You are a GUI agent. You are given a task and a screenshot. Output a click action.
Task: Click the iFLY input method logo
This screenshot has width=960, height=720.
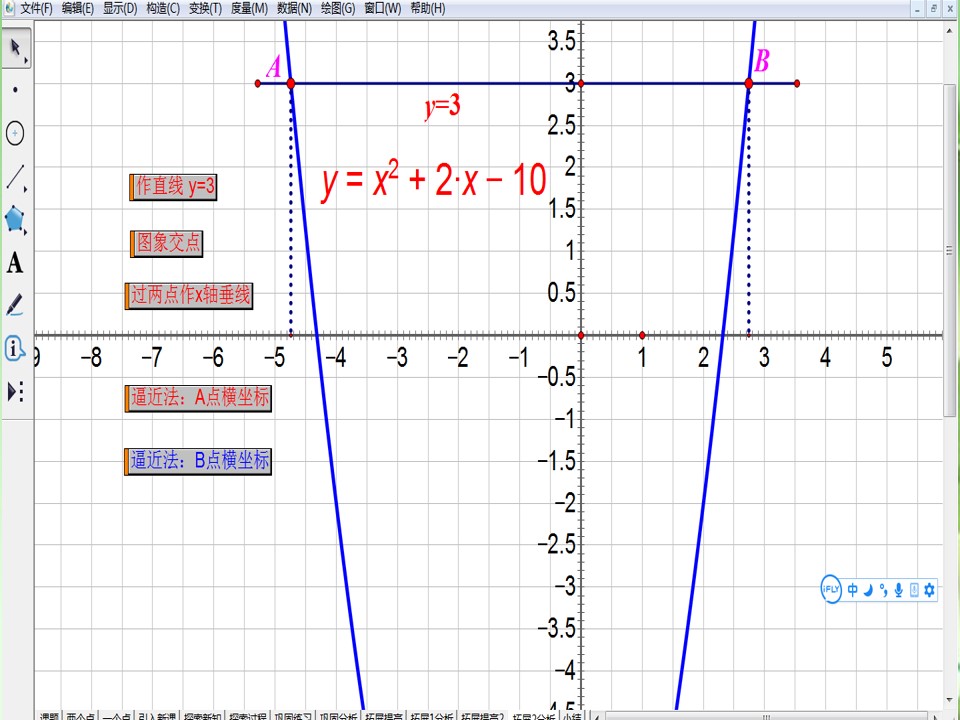(831, 590)
